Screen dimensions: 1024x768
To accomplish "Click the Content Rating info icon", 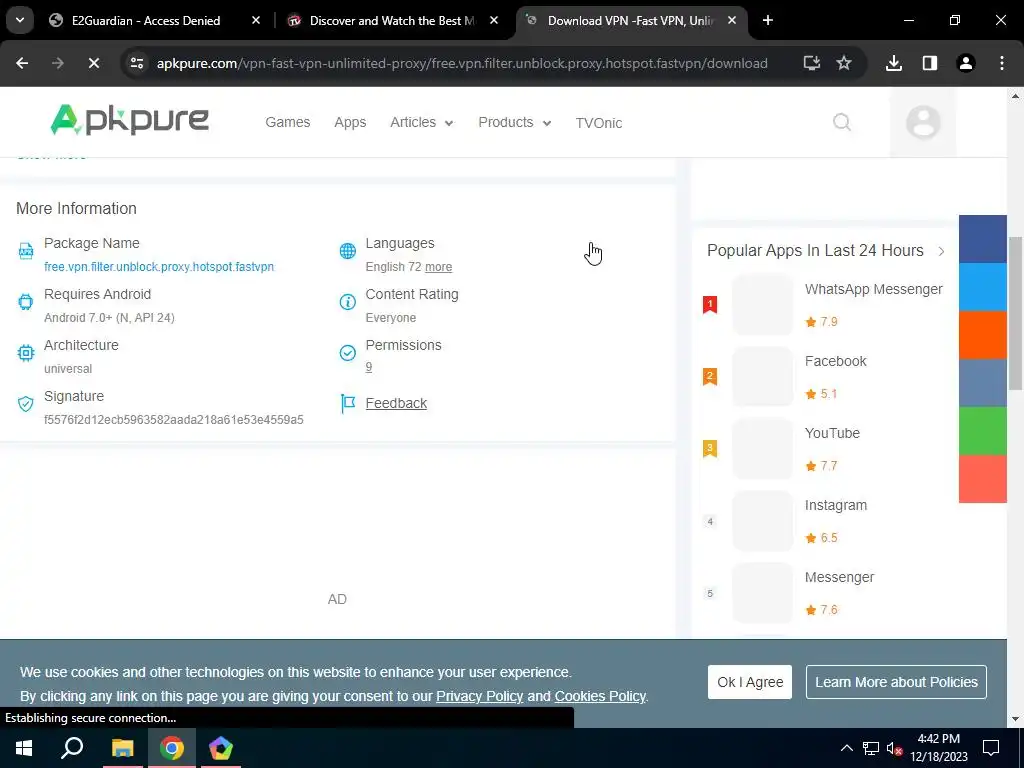I will (347, 302).
